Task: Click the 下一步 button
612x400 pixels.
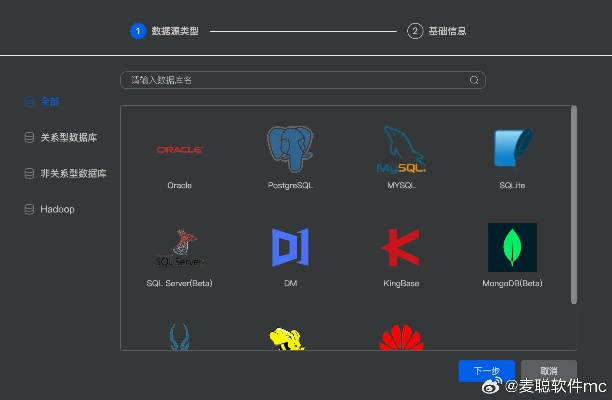Action: tap(486, 371)
